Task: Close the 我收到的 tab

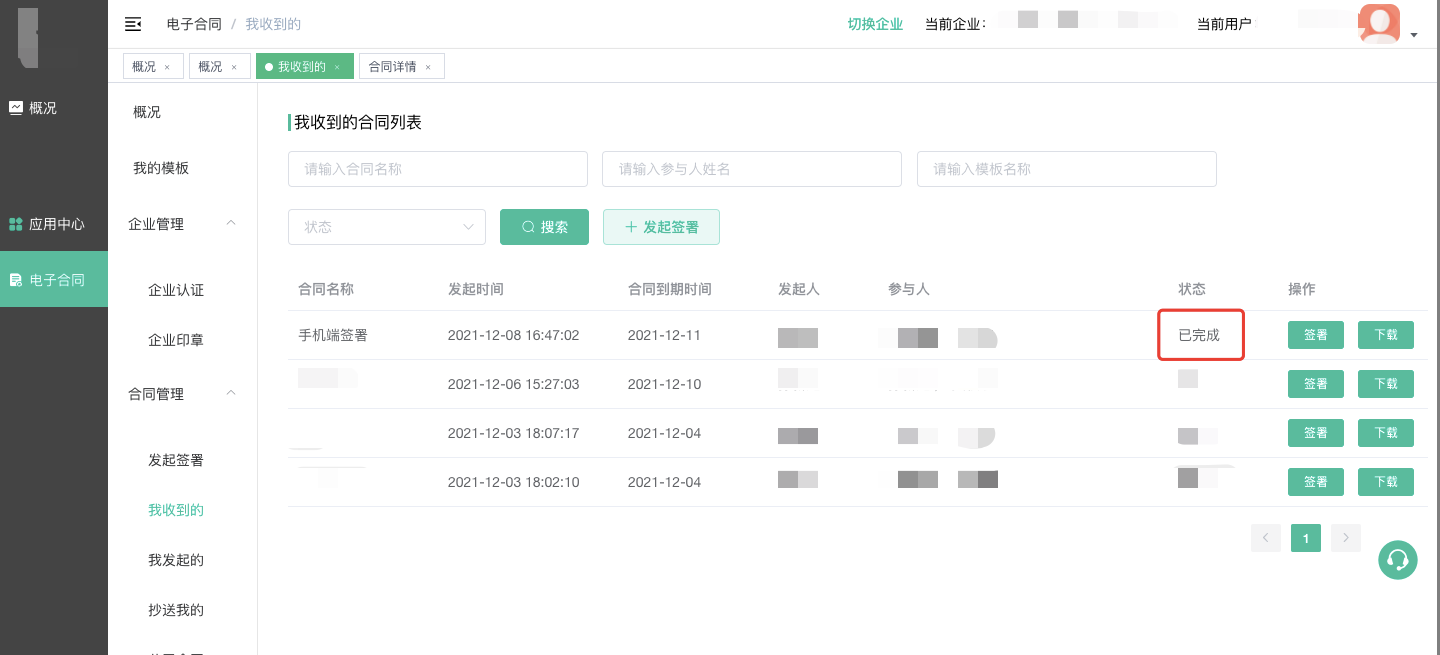Action: click(x=337, y=67)
